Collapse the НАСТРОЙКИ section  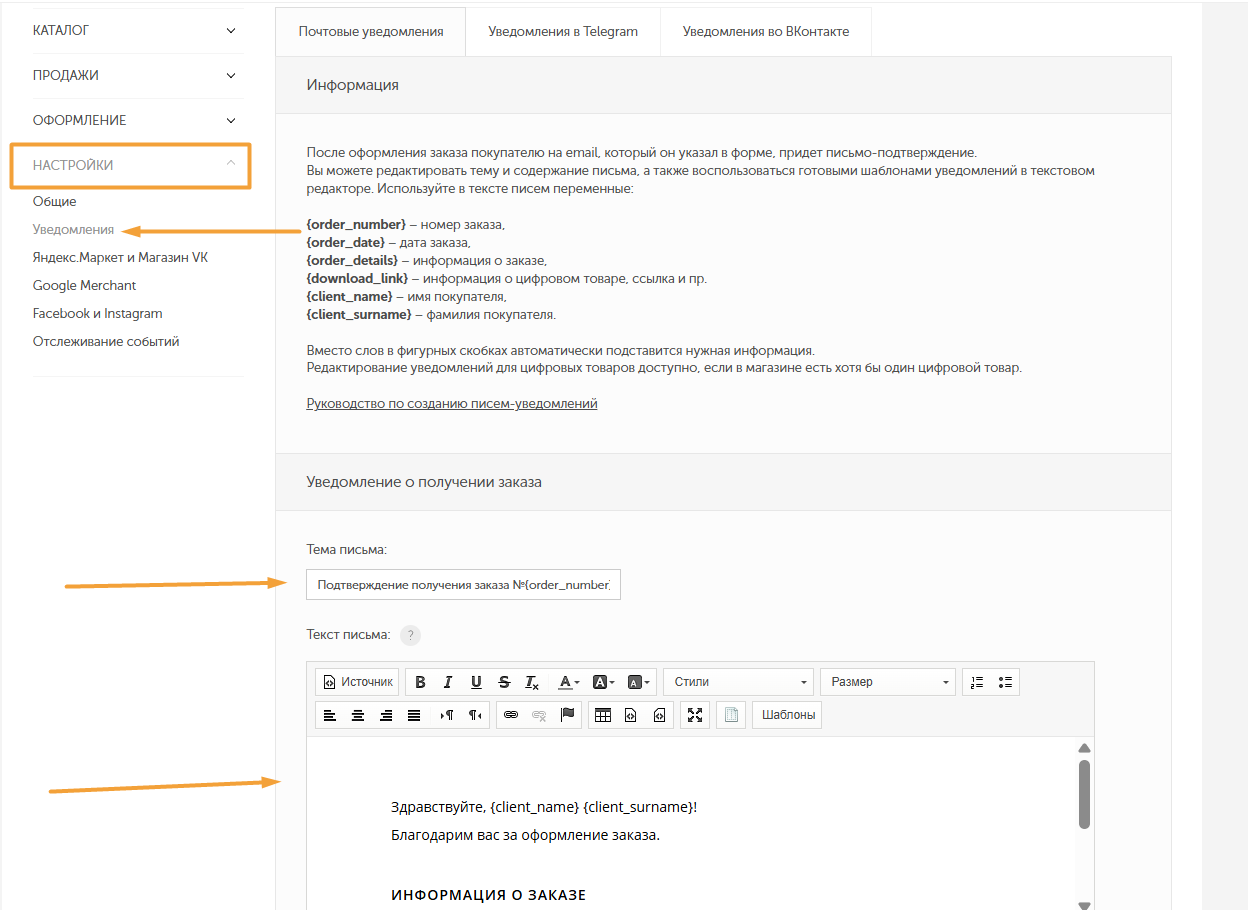coord(134,165)
